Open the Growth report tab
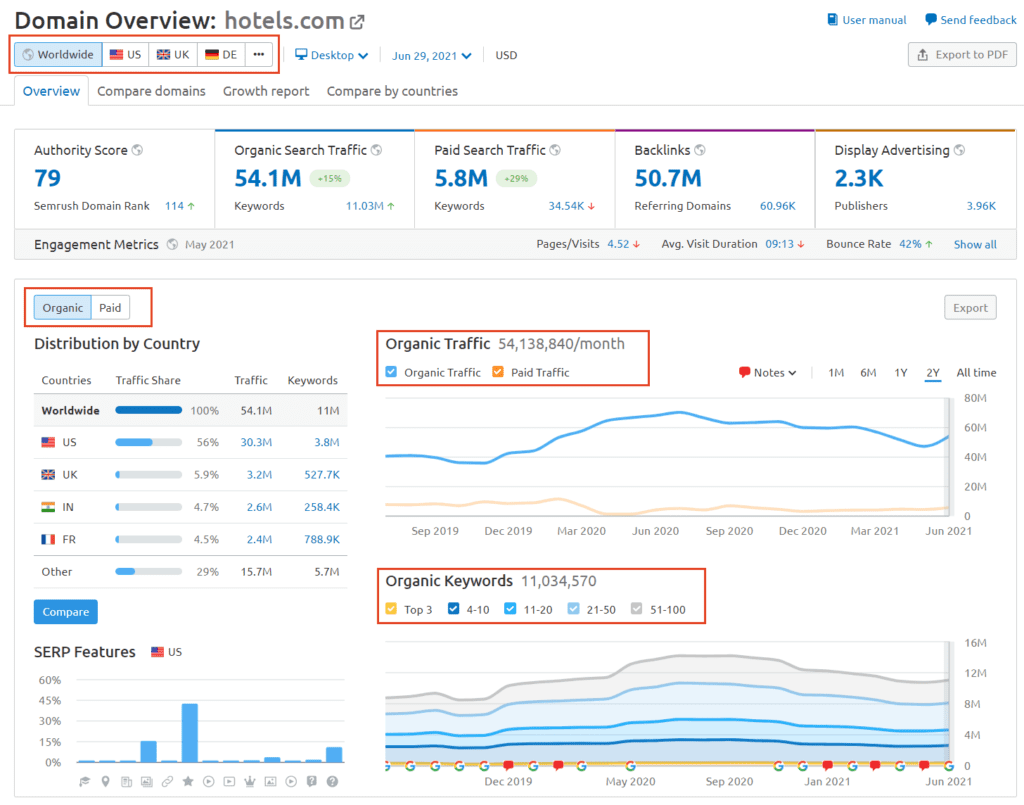 266,91
